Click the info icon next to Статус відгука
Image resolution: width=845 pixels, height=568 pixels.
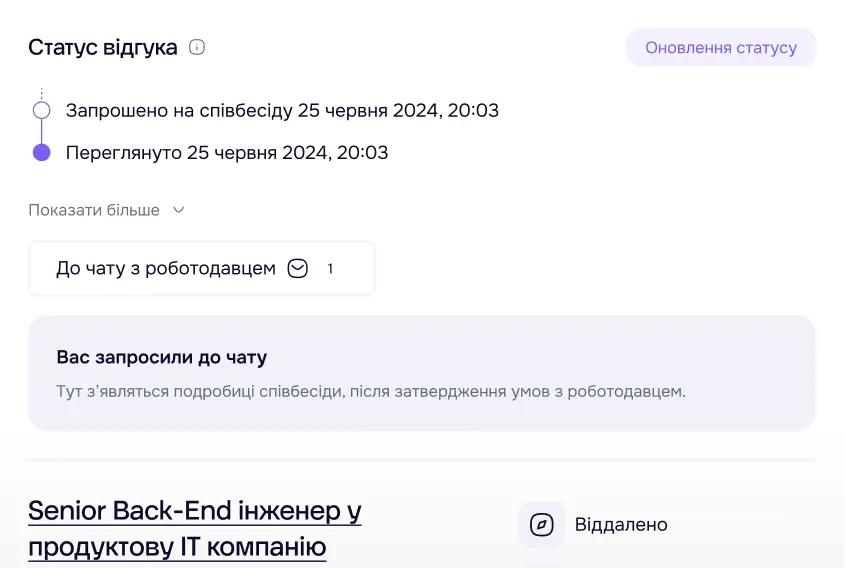tap(197, 47)
